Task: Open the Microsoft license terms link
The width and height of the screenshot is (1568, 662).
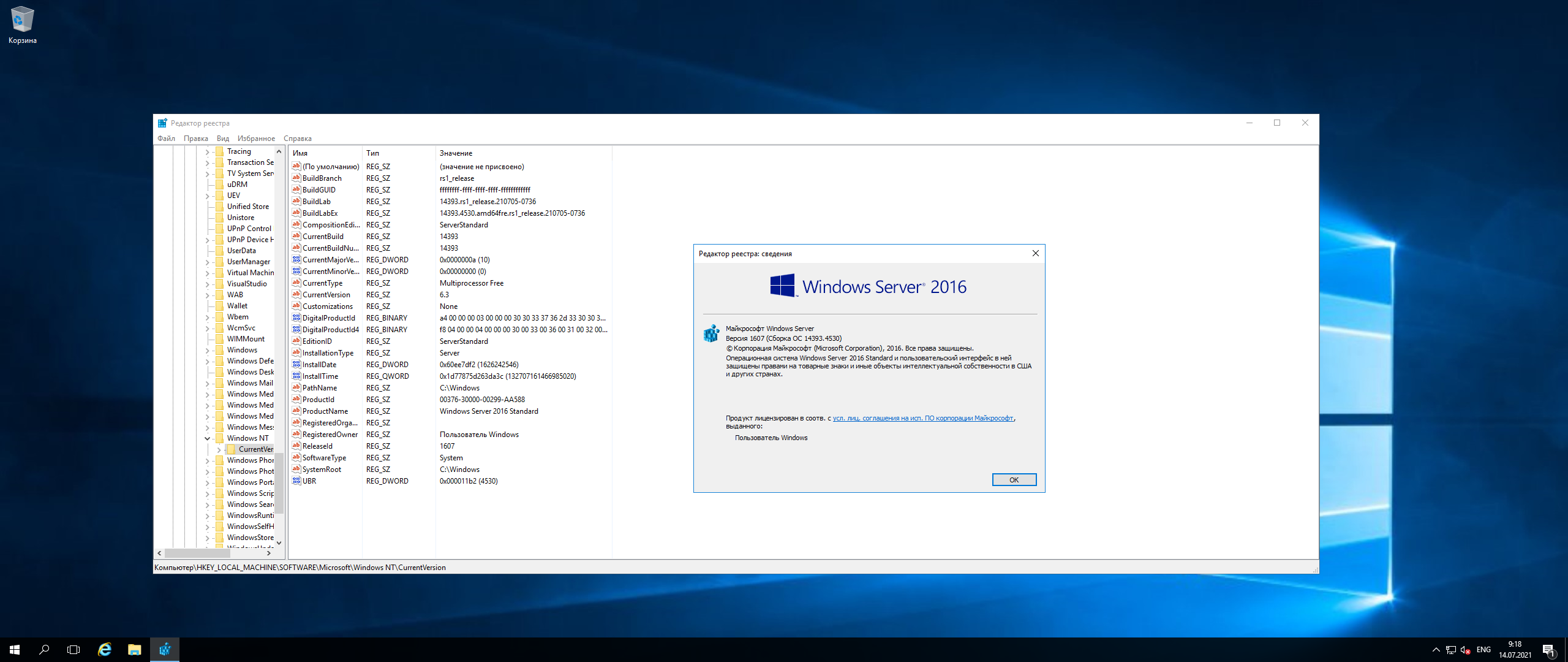Action: (922, 418)
